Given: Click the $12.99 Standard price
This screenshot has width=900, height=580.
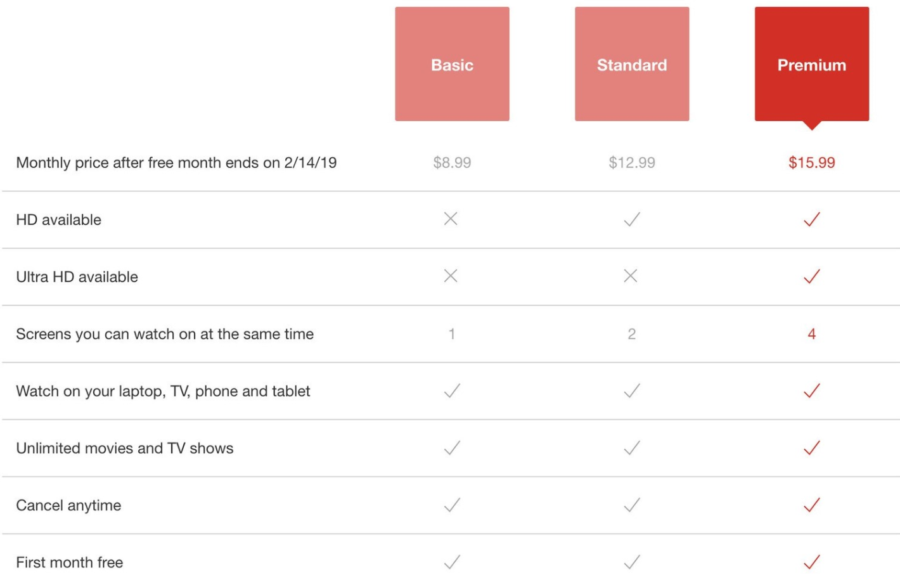Looking at the screenshot, I should click(631, 162).
